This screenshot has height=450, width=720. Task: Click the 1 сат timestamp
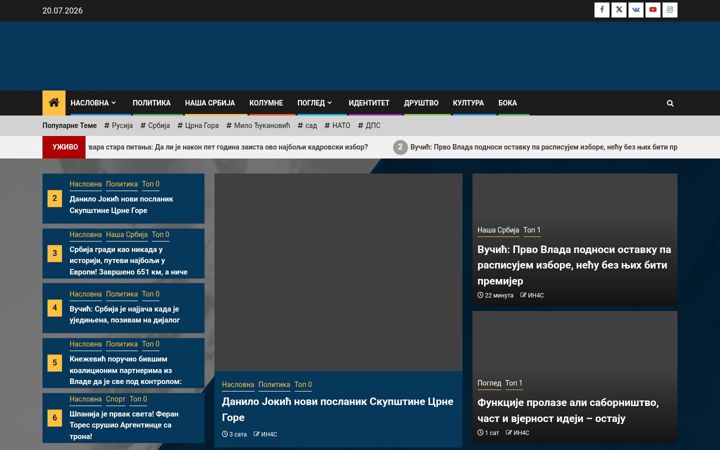(x=488, y=433)
